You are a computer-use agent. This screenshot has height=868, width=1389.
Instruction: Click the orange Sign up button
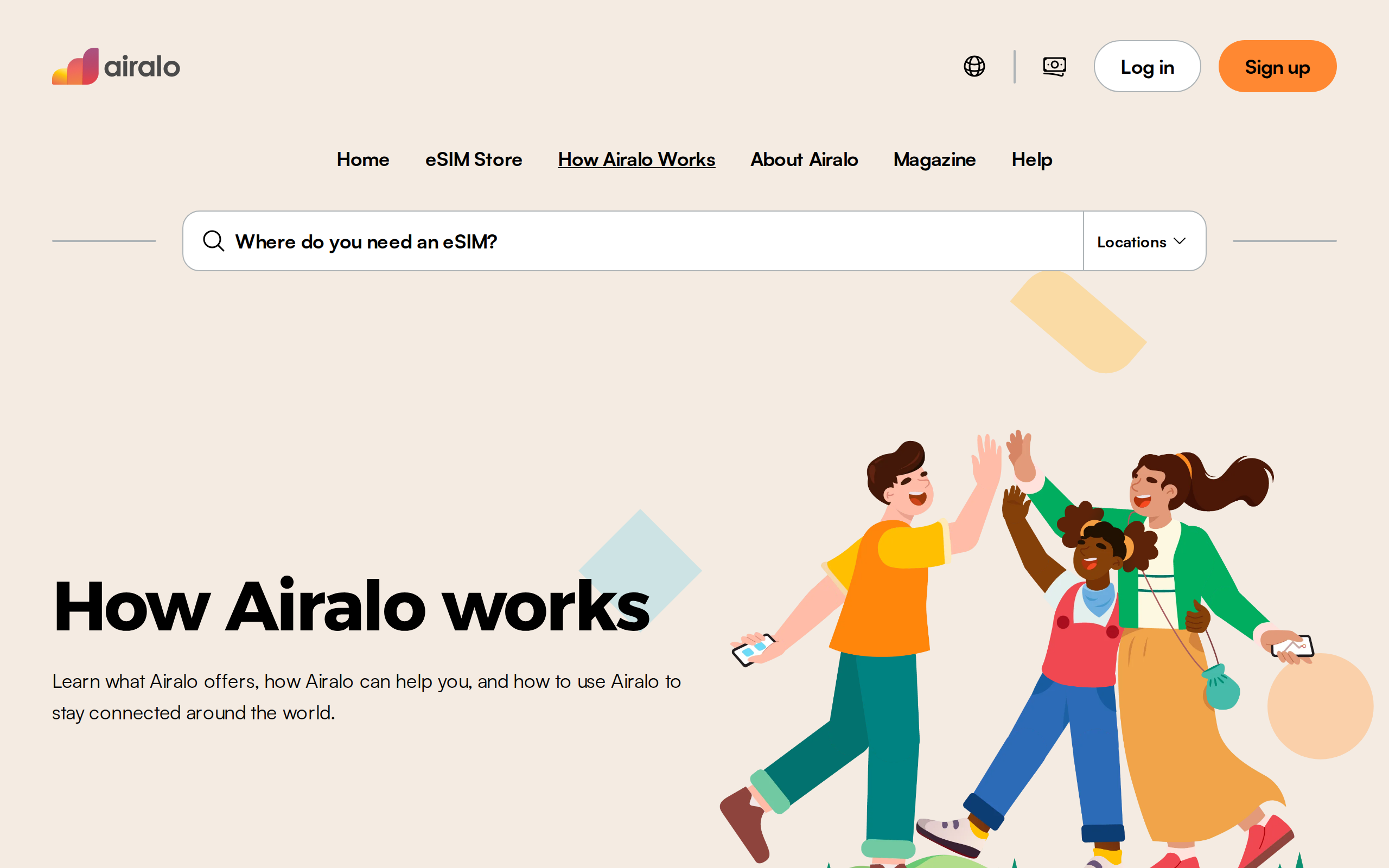(1277, 66)
